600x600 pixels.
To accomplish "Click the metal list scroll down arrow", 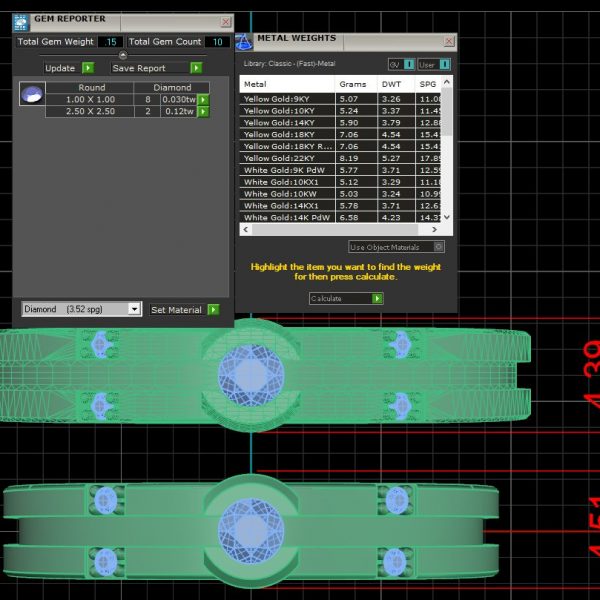I will 447,217.
